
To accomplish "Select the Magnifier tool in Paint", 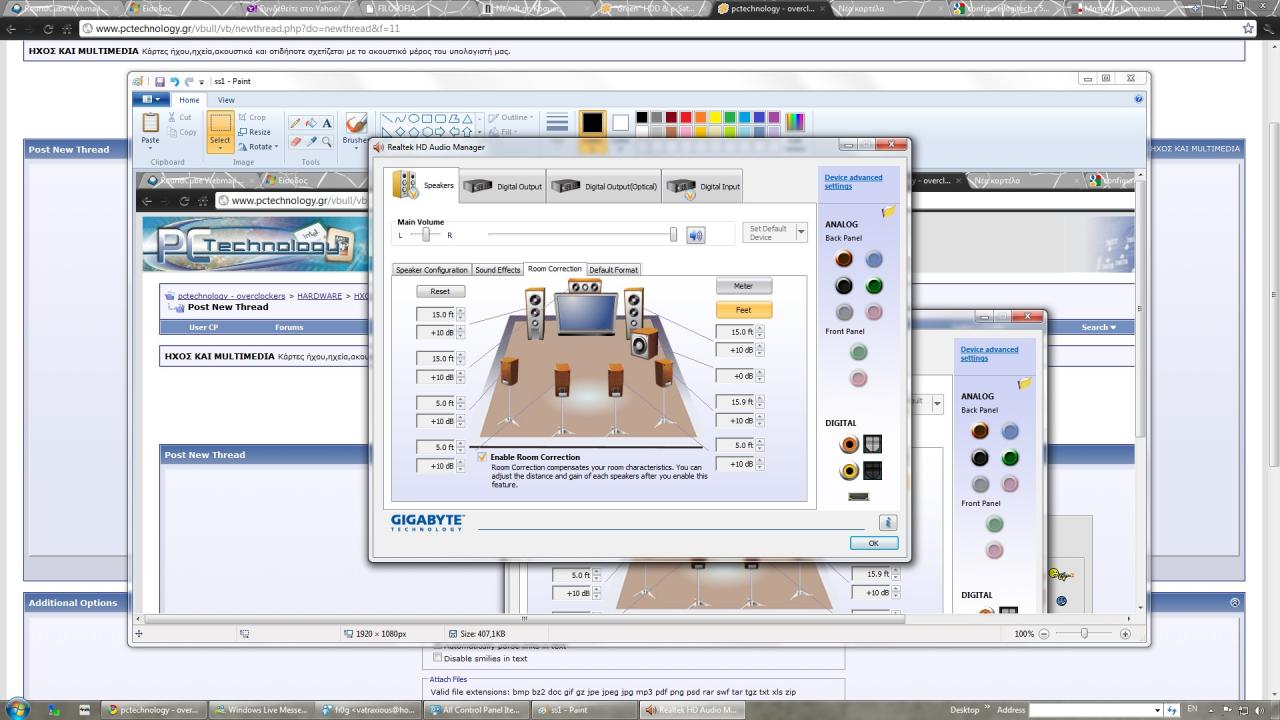I will (327, 142).
